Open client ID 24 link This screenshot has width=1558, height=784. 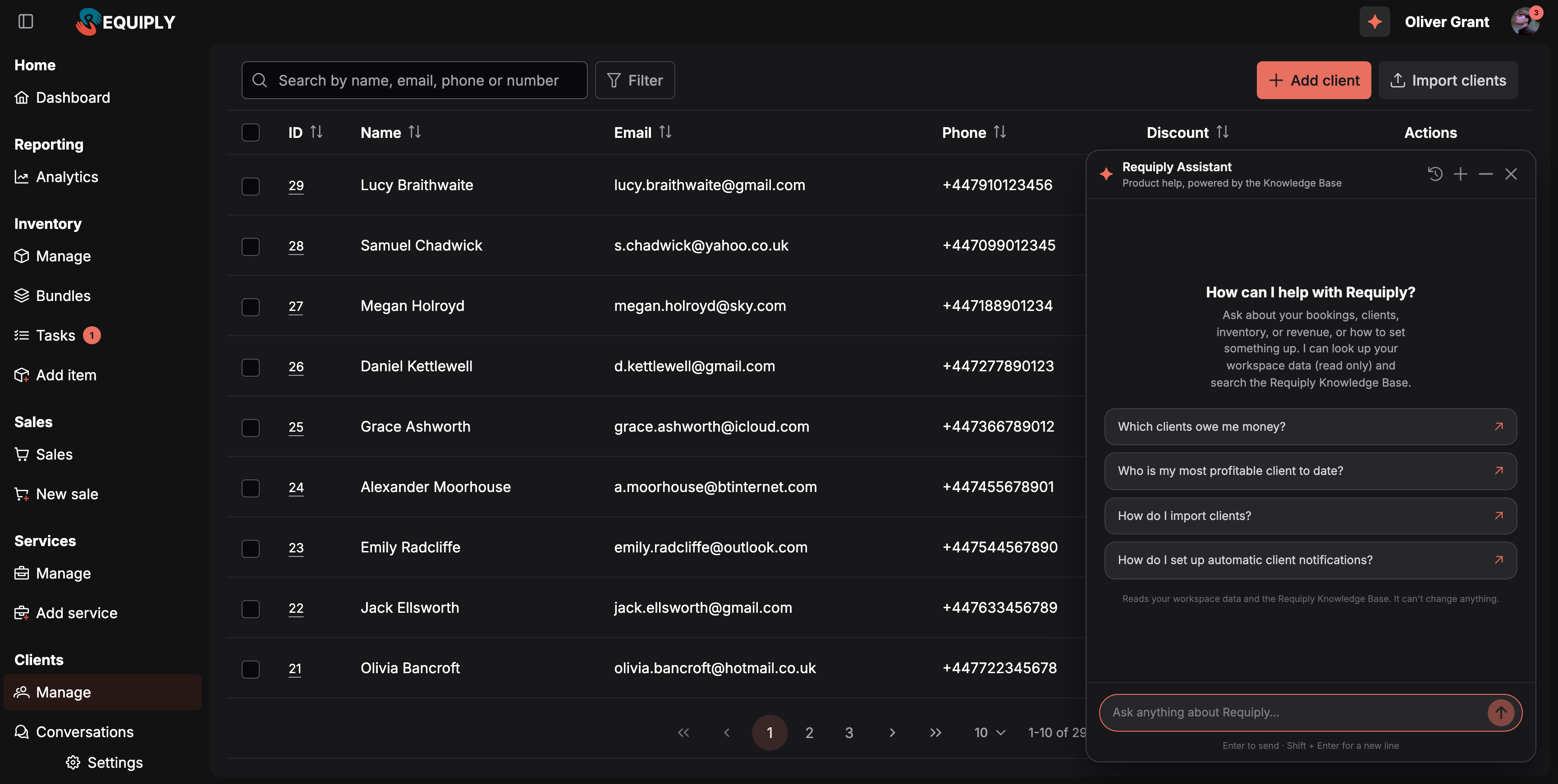296,487
